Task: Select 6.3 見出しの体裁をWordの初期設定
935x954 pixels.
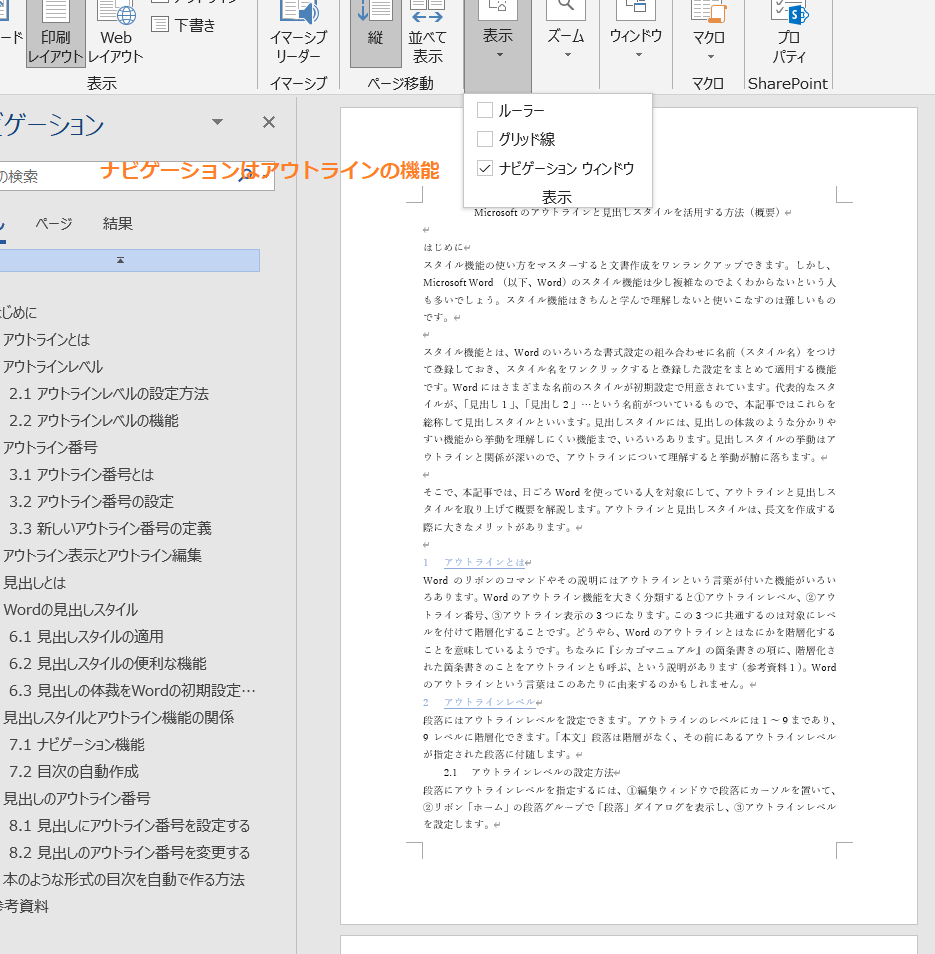Action: [x=132, y=691]
